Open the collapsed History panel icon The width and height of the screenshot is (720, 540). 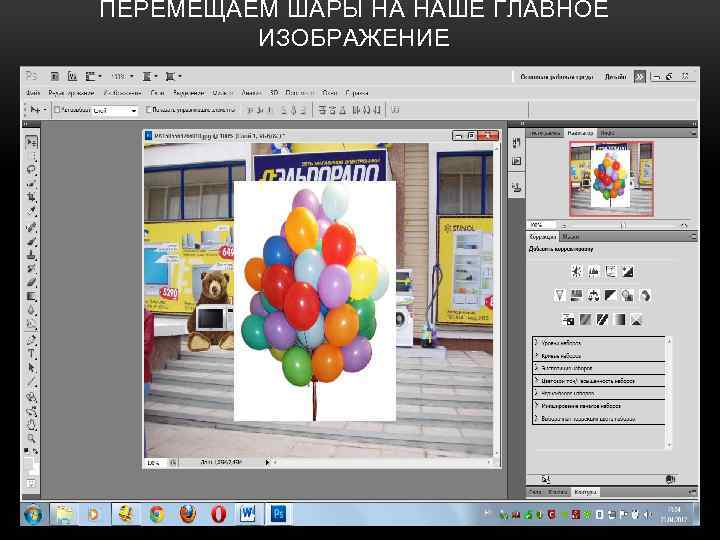(x=517, y=143)
